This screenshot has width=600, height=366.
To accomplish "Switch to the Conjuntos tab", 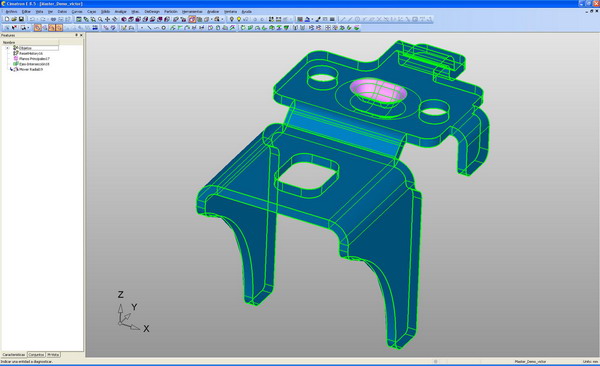I will coord(36,355).
